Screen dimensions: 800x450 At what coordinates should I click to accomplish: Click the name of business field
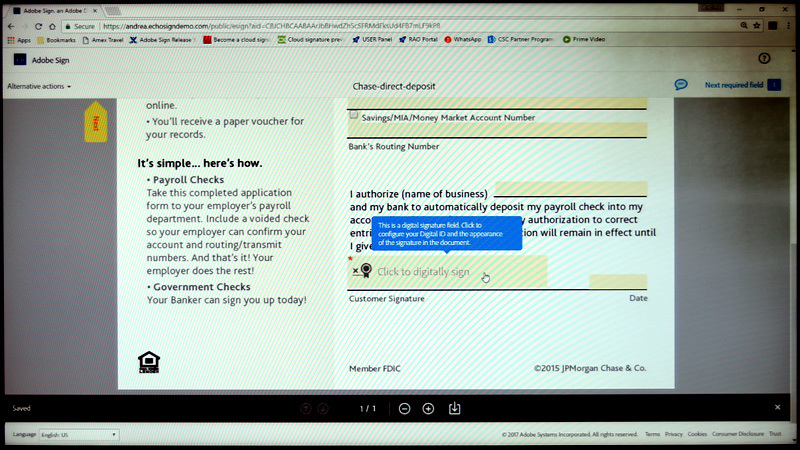(570, 188)
